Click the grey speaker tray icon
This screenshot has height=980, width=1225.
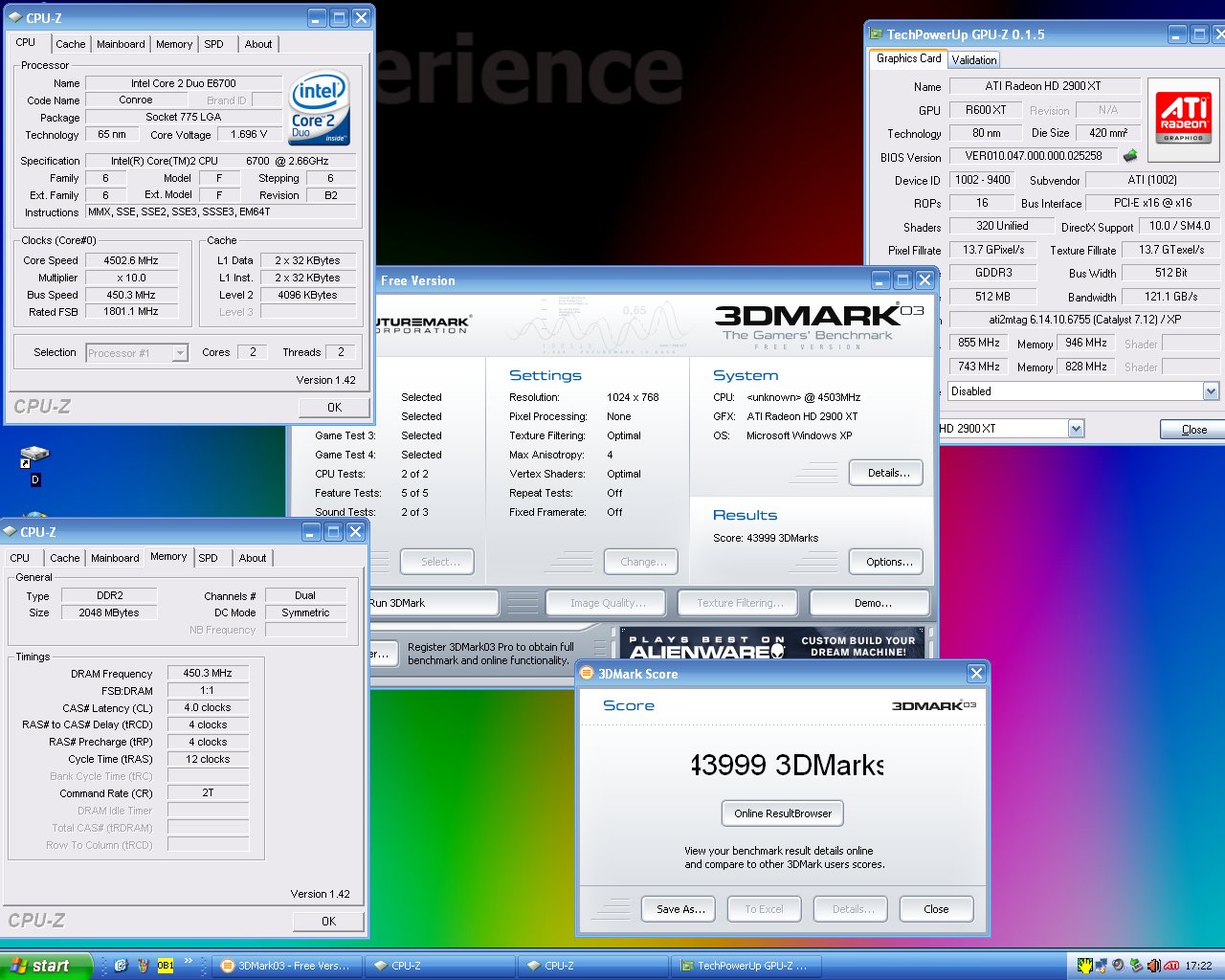tap(1118, 966)
